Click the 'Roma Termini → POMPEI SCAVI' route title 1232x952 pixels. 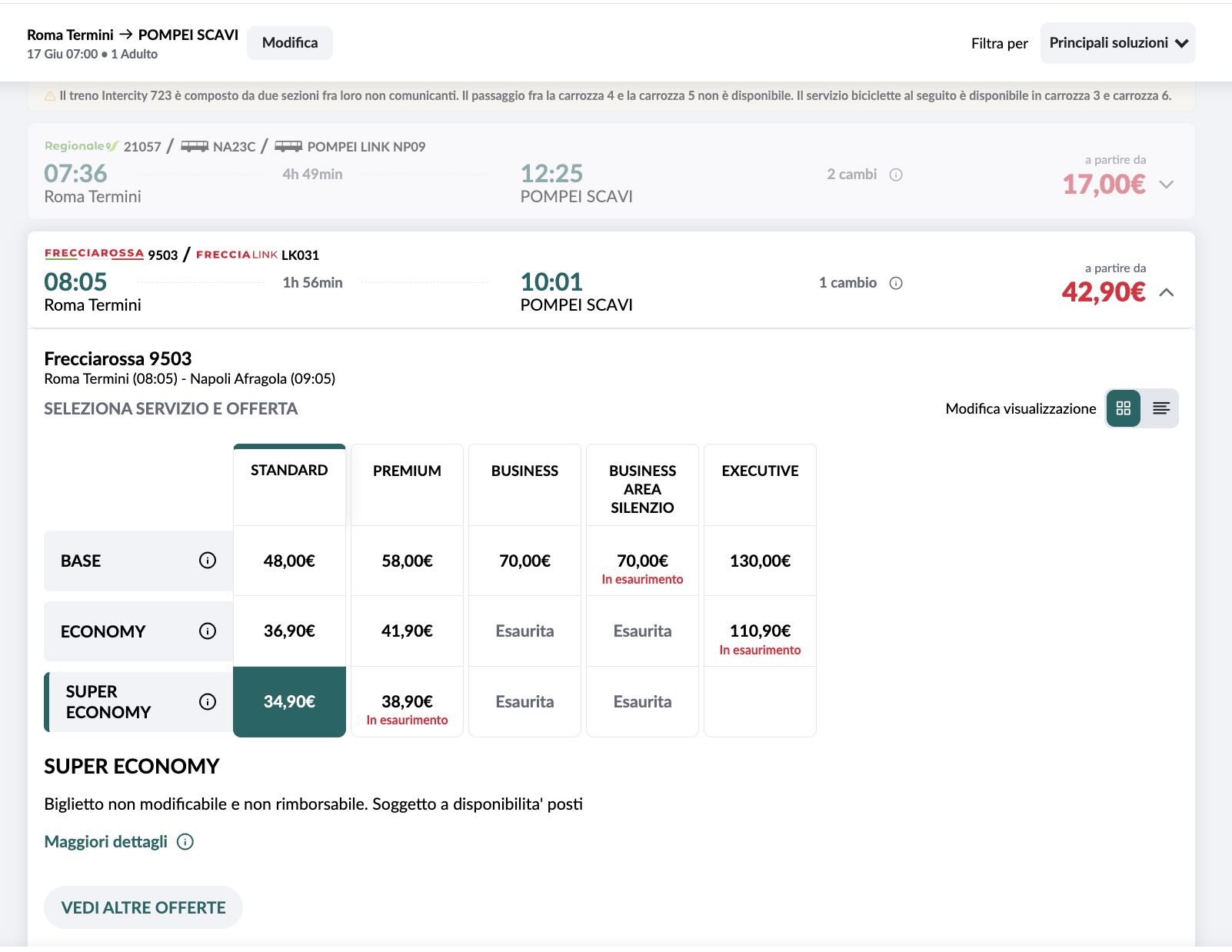coord(132,35)
